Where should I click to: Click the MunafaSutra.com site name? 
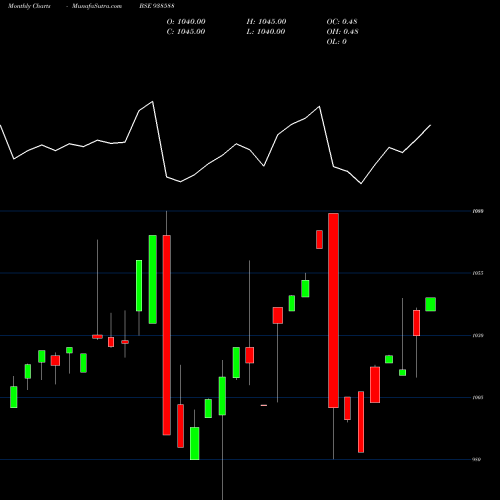[97, 6]
